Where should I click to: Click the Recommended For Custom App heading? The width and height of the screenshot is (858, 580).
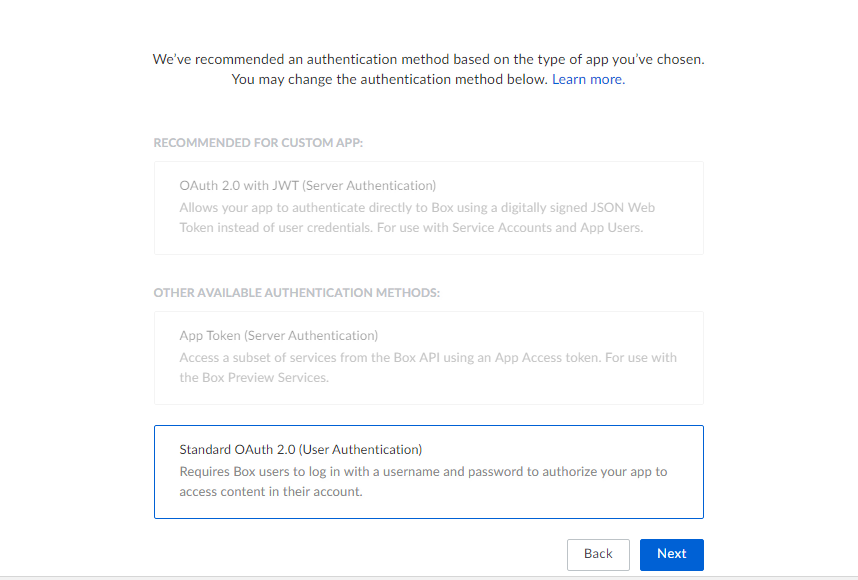[258, 143]
